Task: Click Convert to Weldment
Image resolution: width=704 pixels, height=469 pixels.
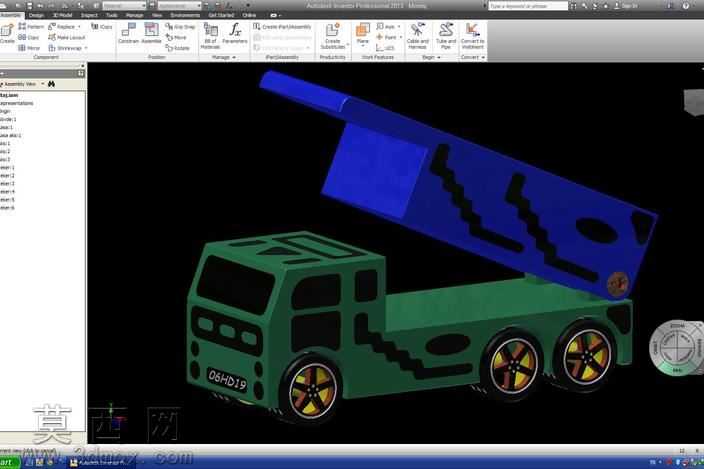Action: pyautogui.click(x=472, y=36)
